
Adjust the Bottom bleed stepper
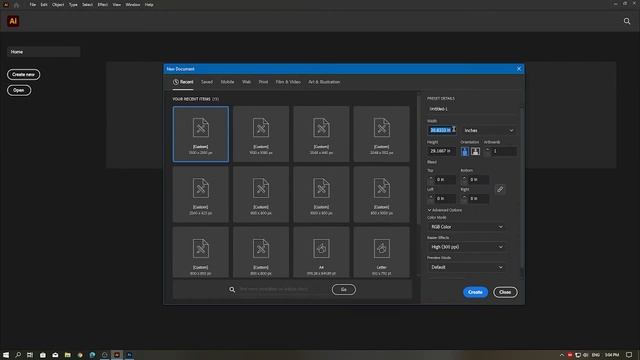tap(464, 180)
